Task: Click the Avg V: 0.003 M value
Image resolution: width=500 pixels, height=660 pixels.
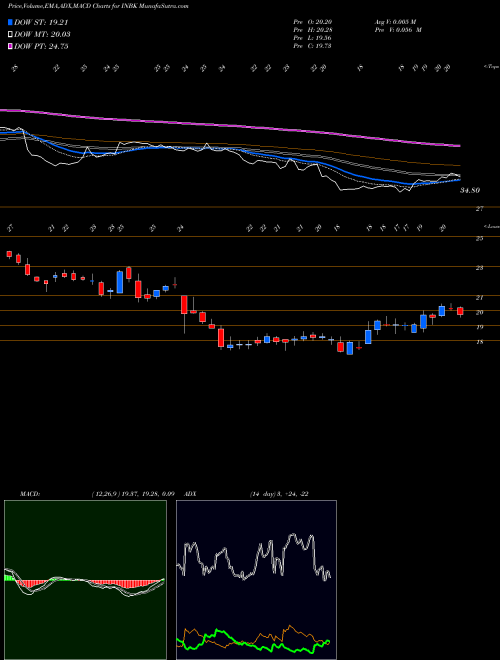Action: coord(395,22)
